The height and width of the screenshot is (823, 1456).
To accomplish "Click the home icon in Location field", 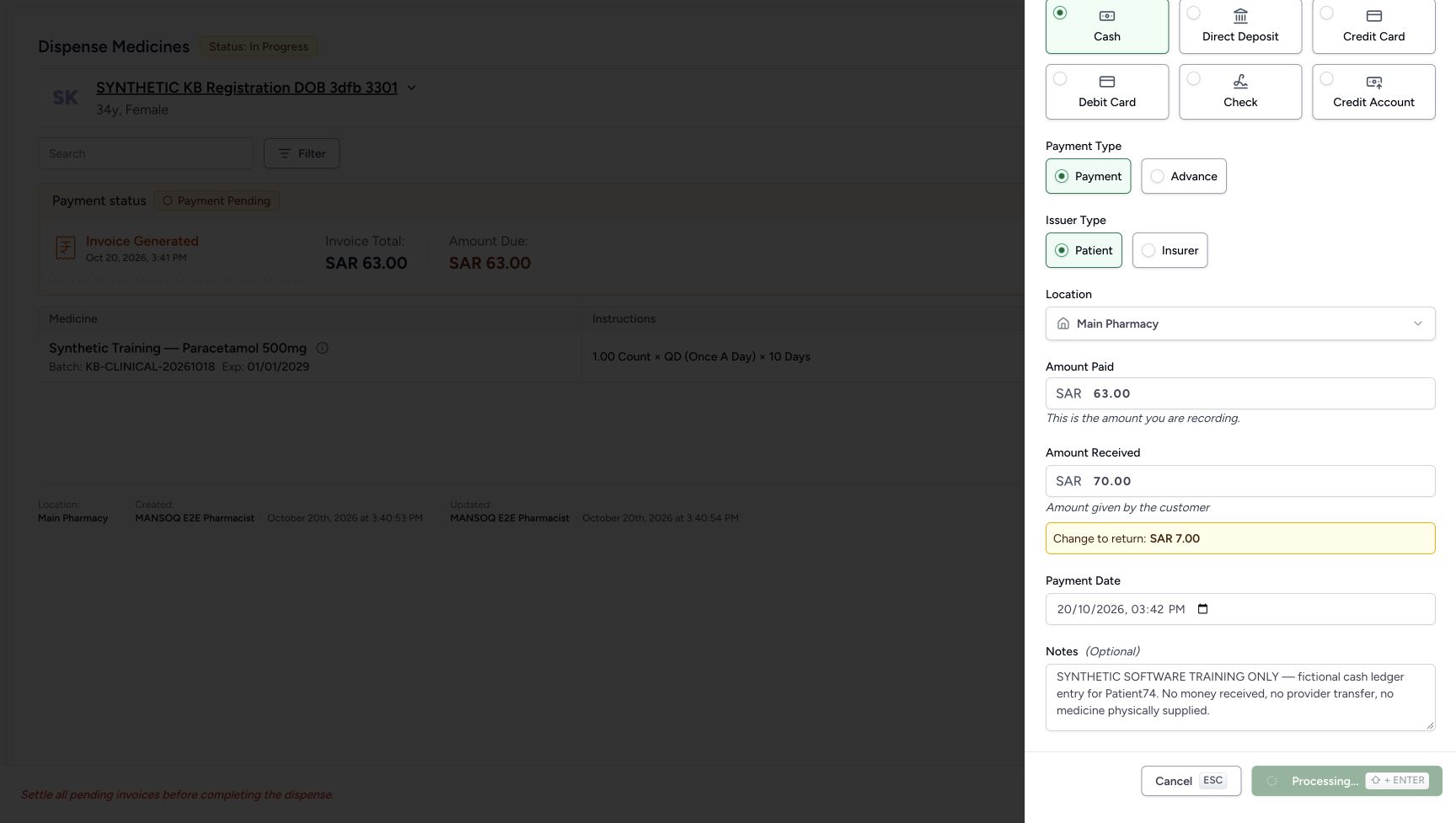I will tap(1063, 323).
